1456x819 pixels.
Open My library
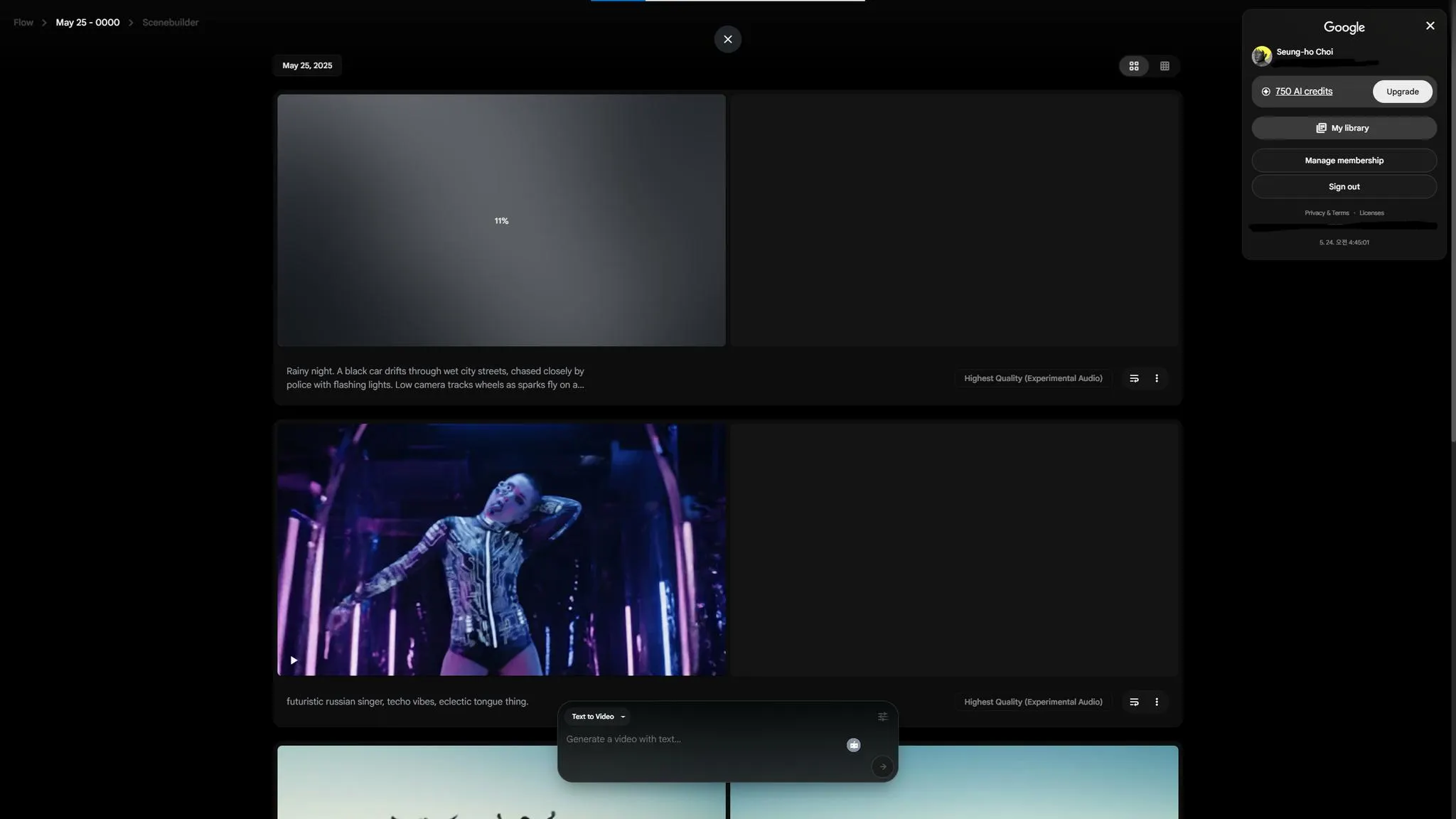coord(1343,128)
